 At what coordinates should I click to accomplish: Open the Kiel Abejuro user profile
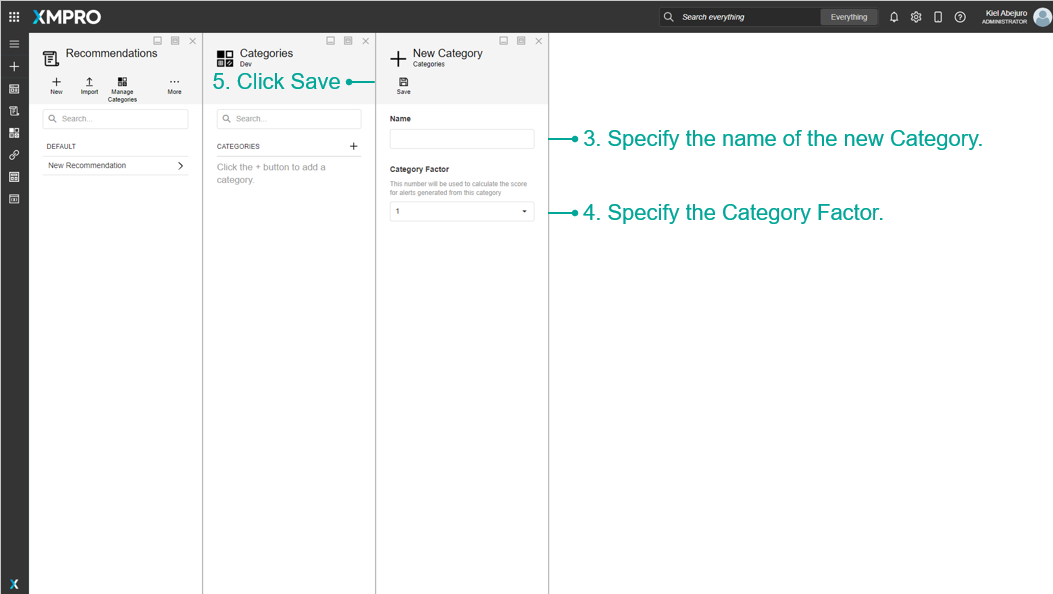pyautogui.click(x=1017, y=17)
